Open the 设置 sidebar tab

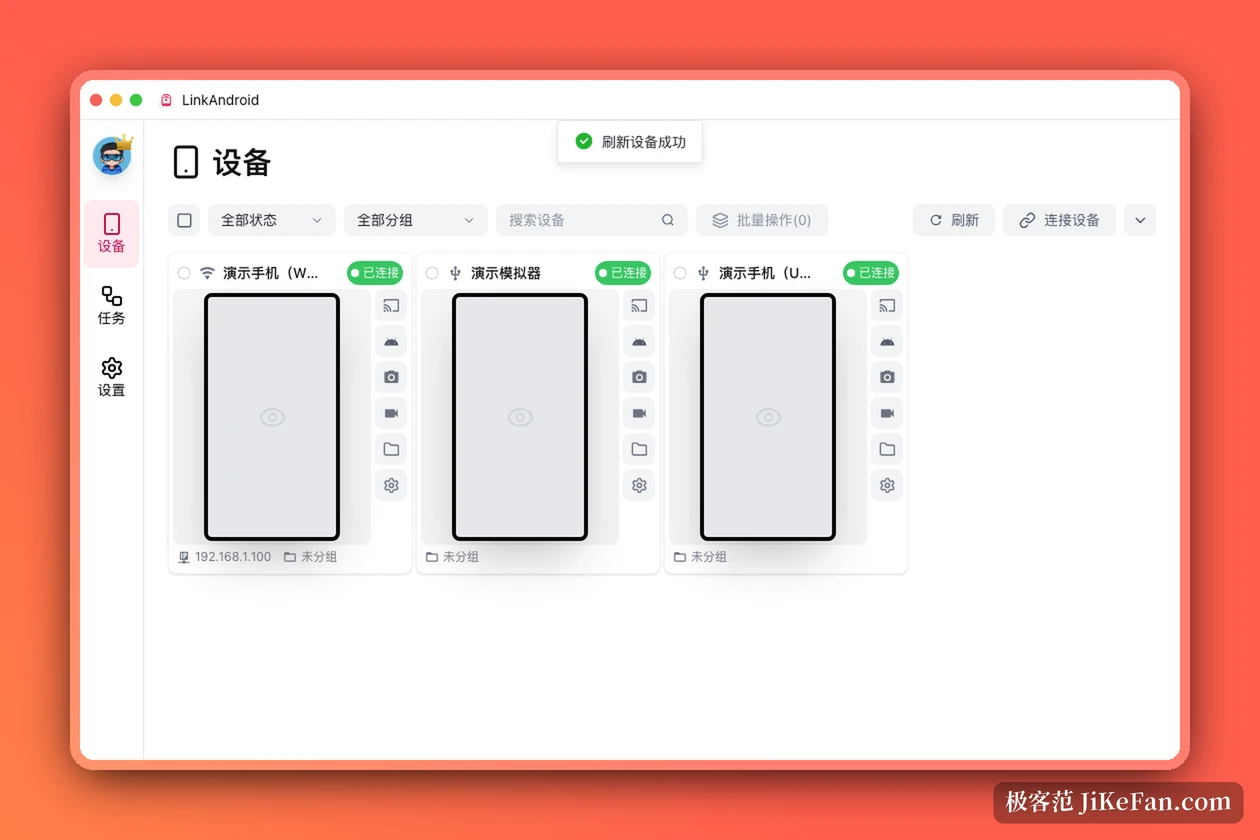click(x=112, y=378)
